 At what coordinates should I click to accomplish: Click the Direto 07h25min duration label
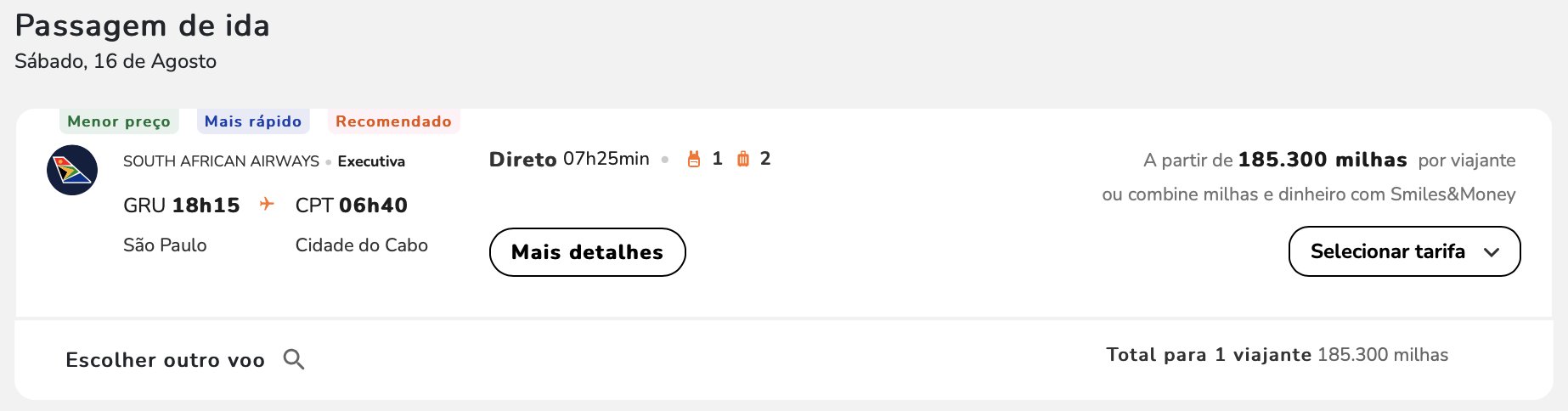(569, 159)
